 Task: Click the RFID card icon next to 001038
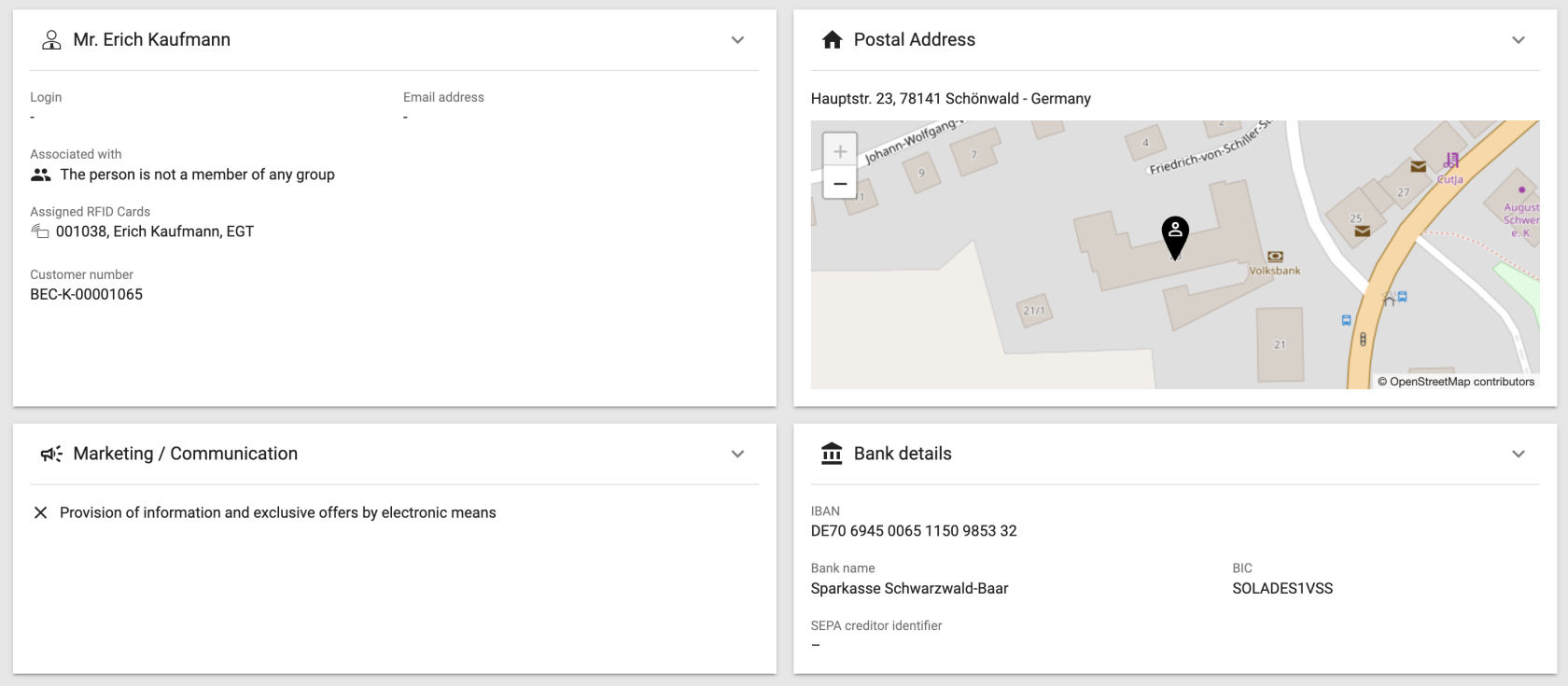coord(40,231)
